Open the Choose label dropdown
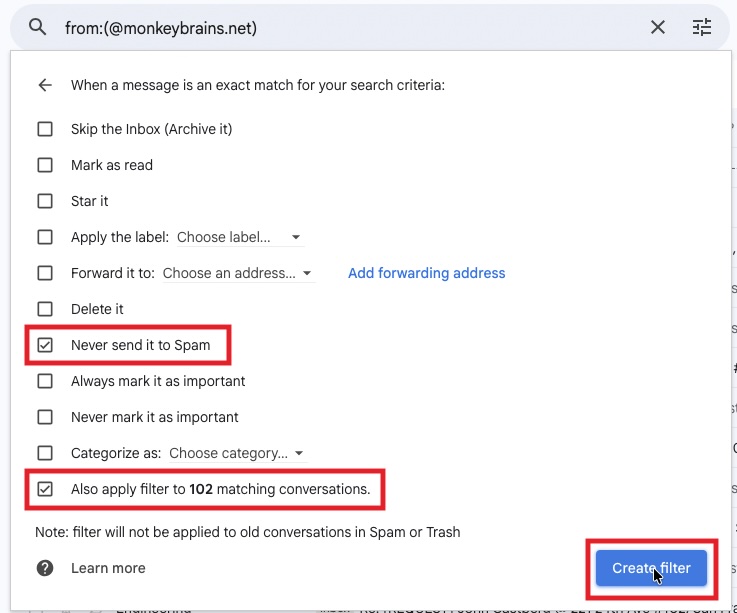This screenshot has width=737, height=613. pos(239,237)
